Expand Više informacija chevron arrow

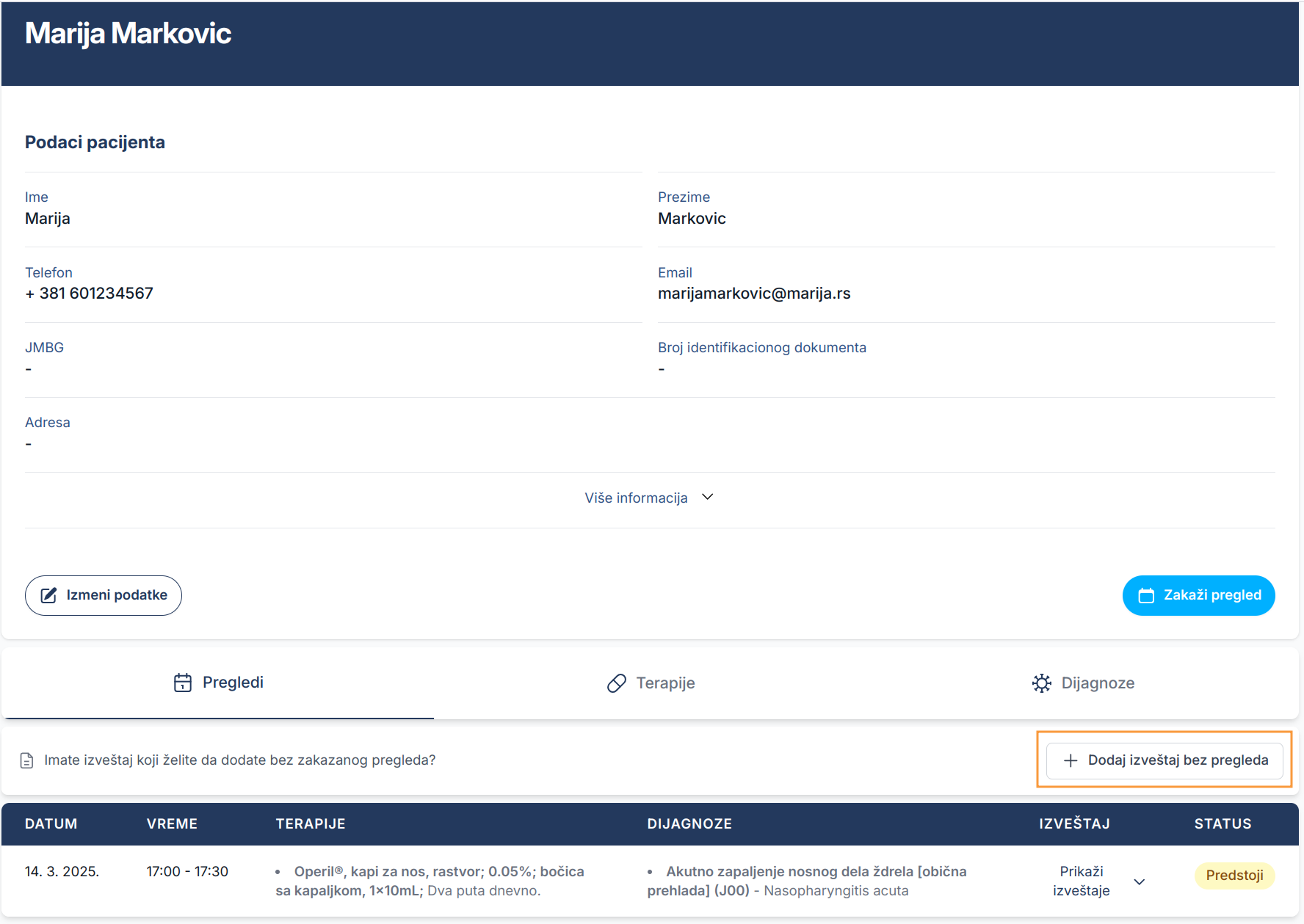tap(708, 498)
